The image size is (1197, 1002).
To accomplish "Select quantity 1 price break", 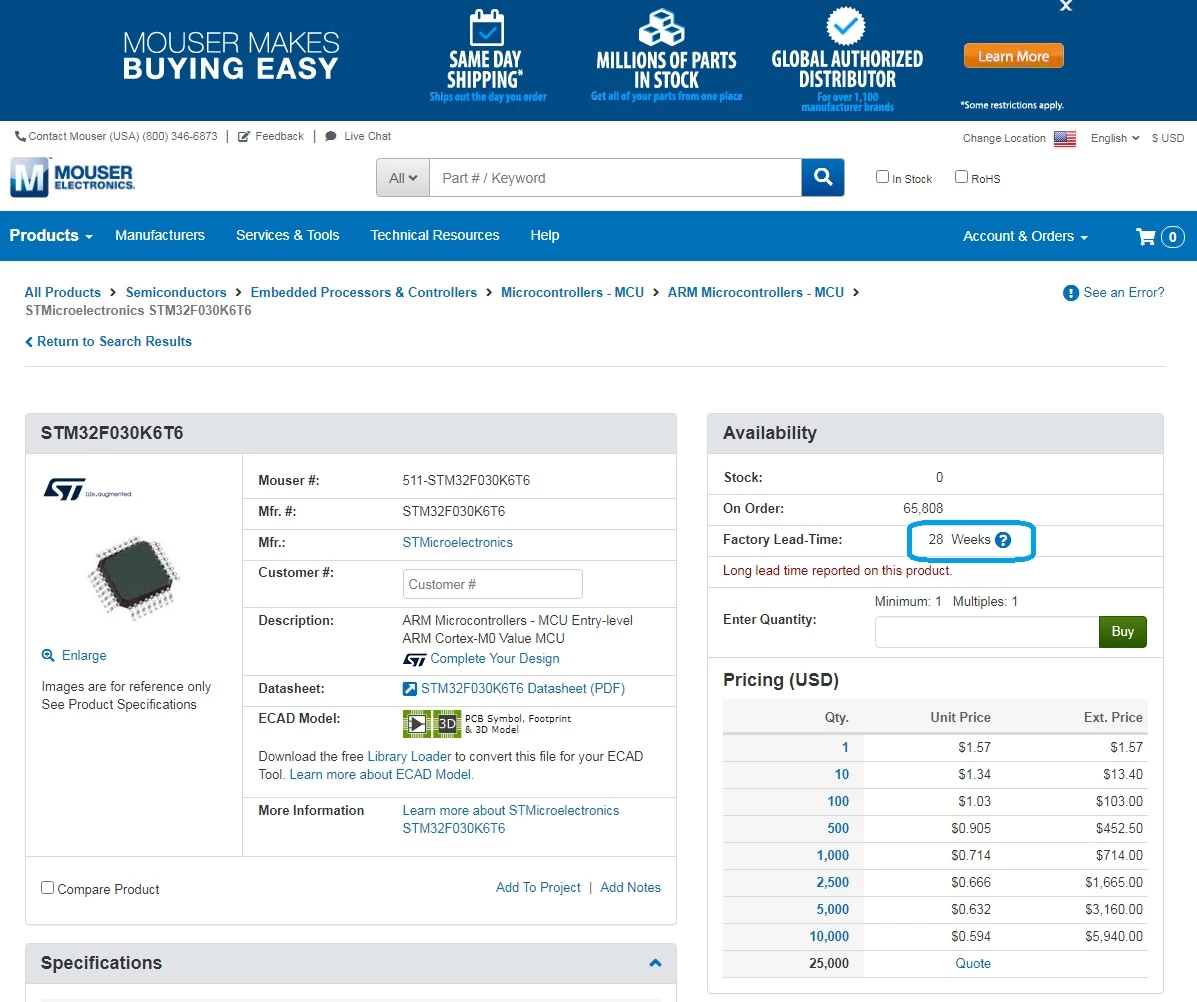I will pyautogui.click(x=845, y=748).
